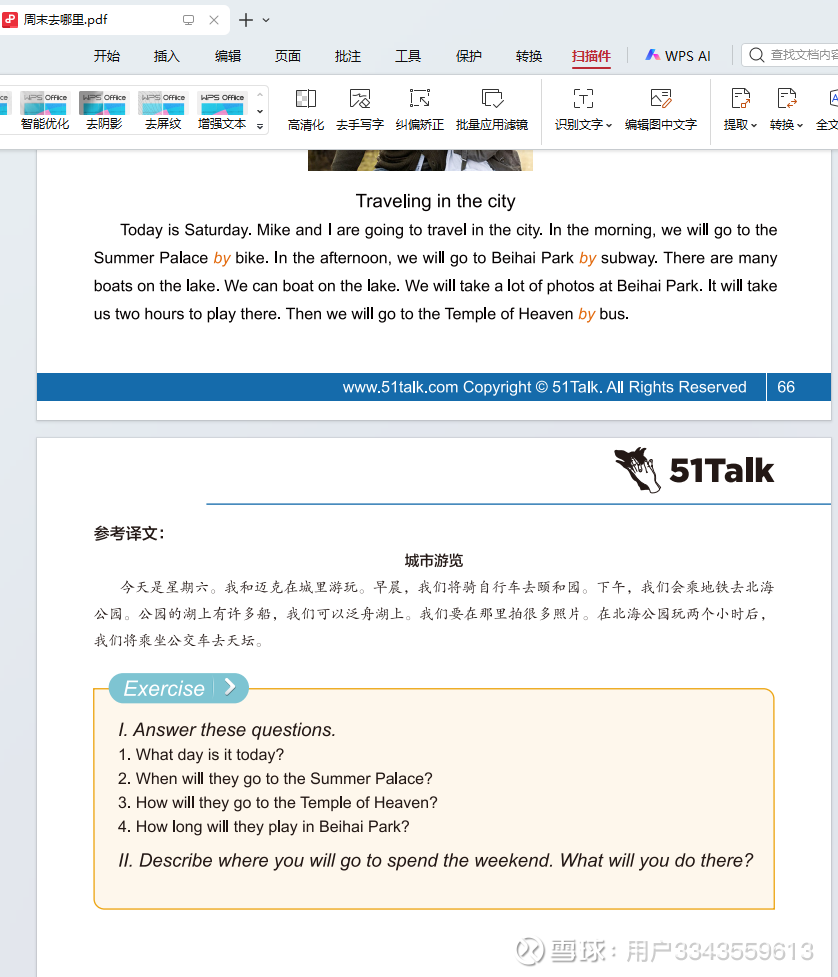The height and width of the screenshot is (977, 838).
Task: Click the search magnifier icon
Action: pos(756,55)
